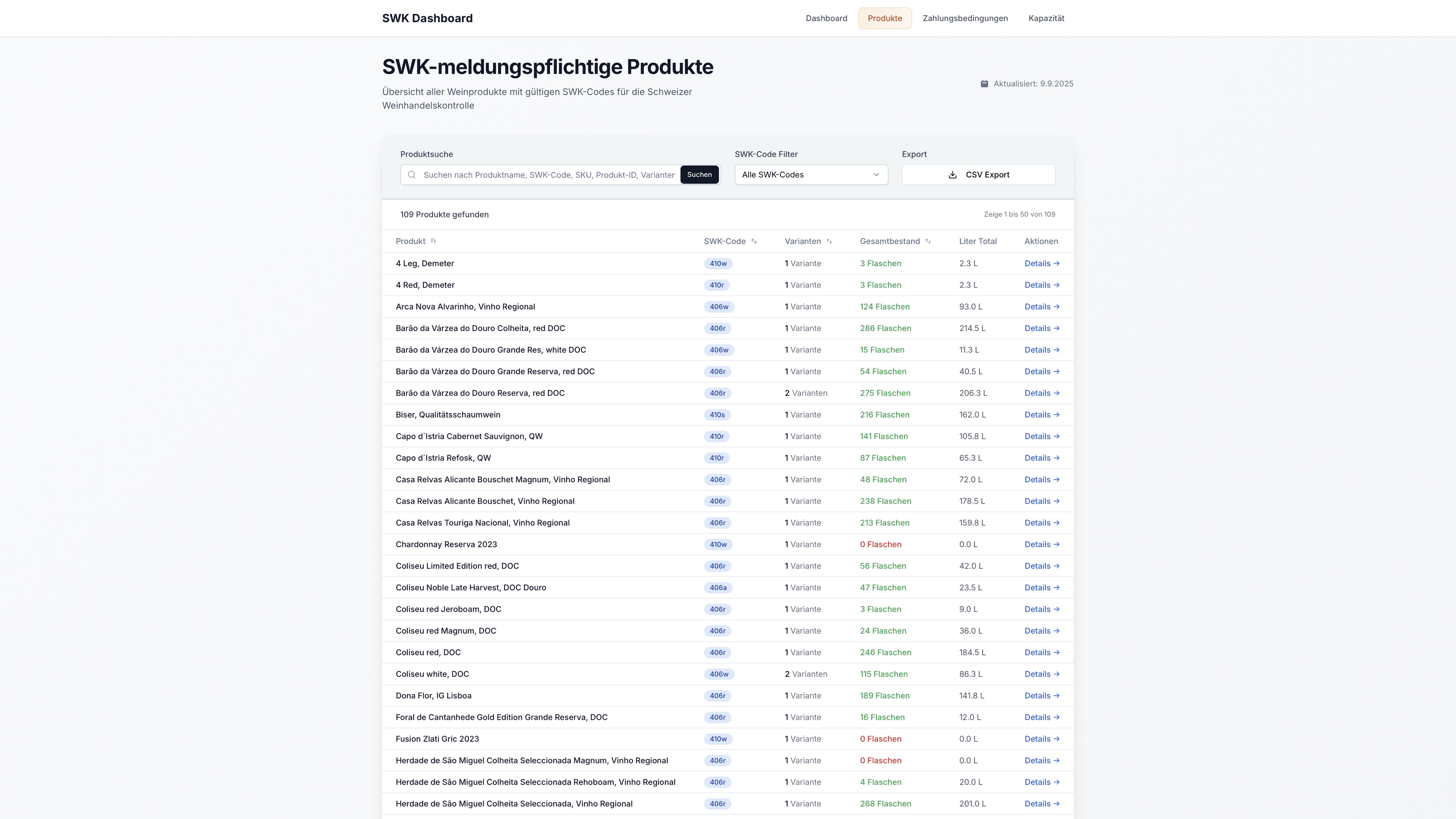The width and height of the screenshot is (1456, 819).
Task: Open Details for Biser, Qualitätsschaumwein
Action: [x=1042, y=415]
